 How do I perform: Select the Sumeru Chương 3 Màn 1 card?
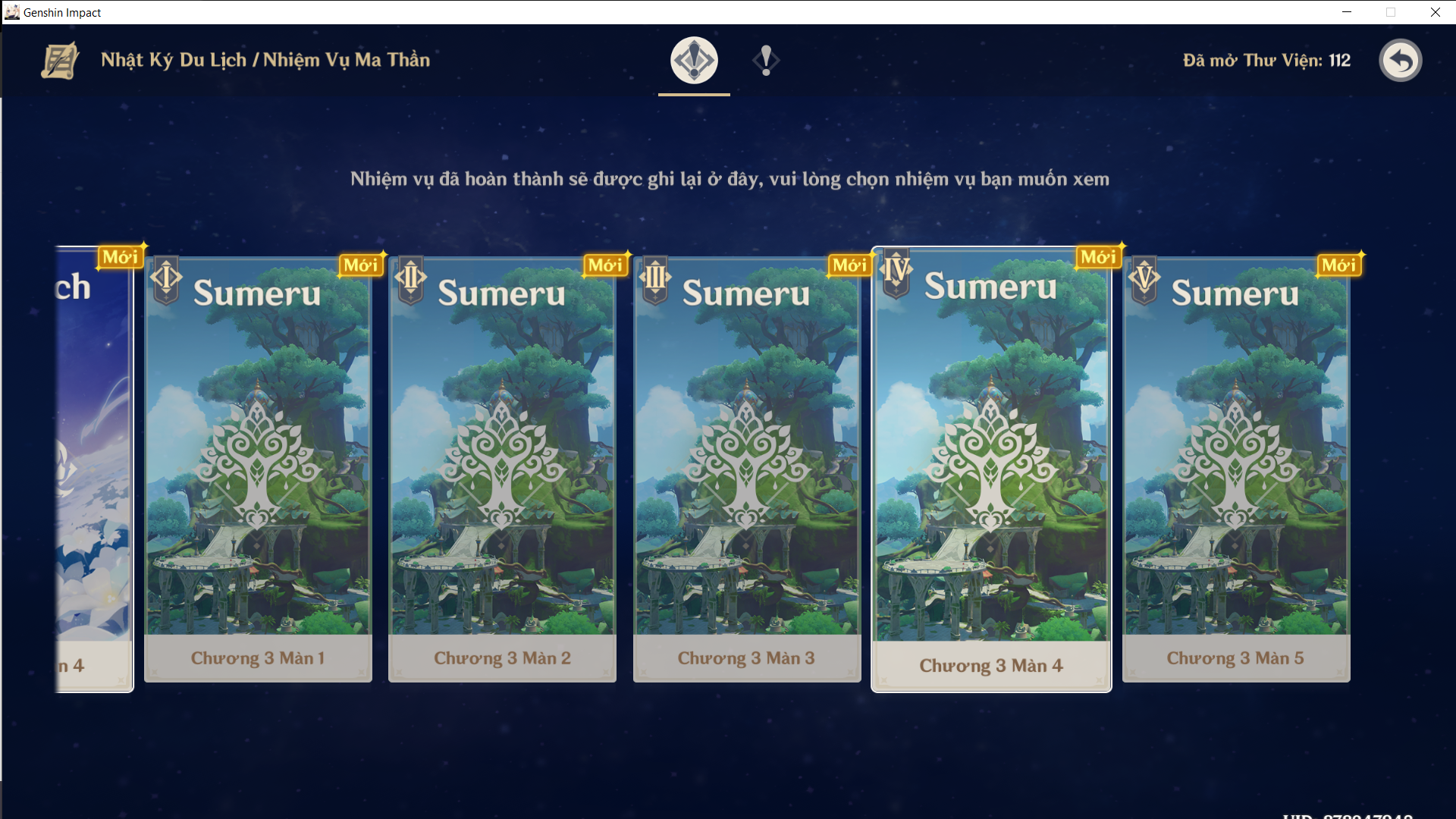click(258, 469)
